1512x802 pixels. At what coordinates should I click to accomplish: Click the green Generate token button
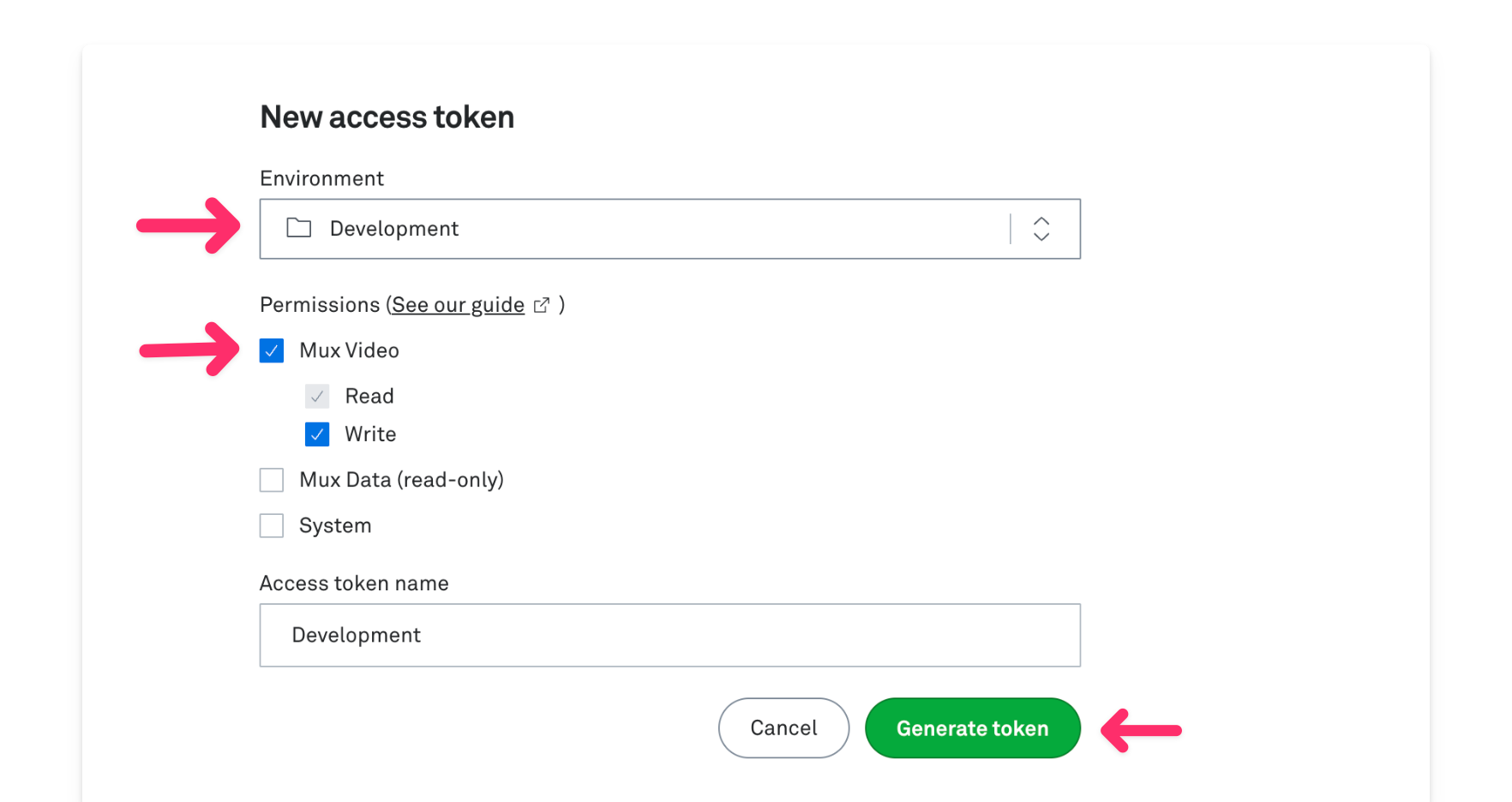coord(972,728)
